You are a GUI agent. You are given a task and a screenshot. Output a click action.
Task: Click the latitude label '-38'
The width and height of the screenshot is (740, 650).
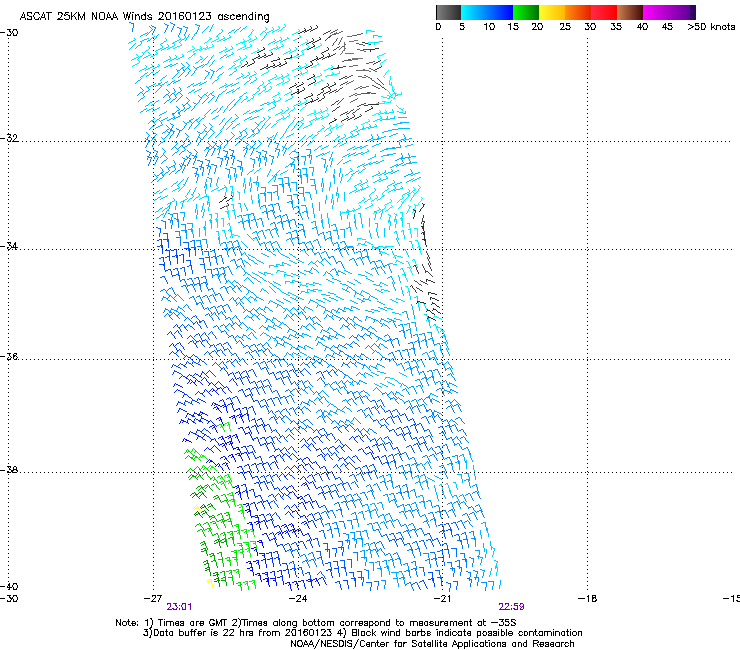pyautogui.click(x=9, y=470)
